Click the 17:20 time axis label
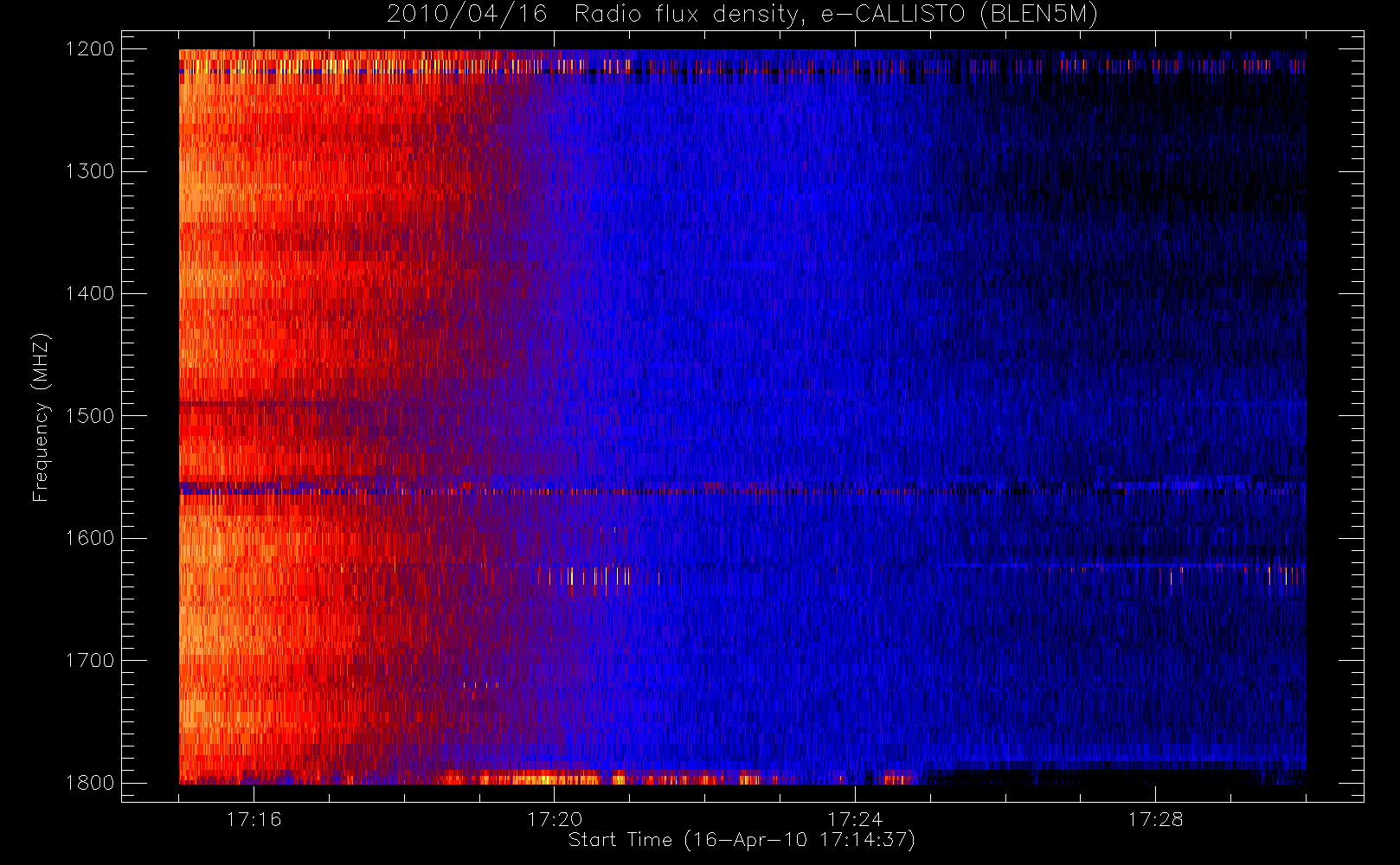 click(555, 819)
